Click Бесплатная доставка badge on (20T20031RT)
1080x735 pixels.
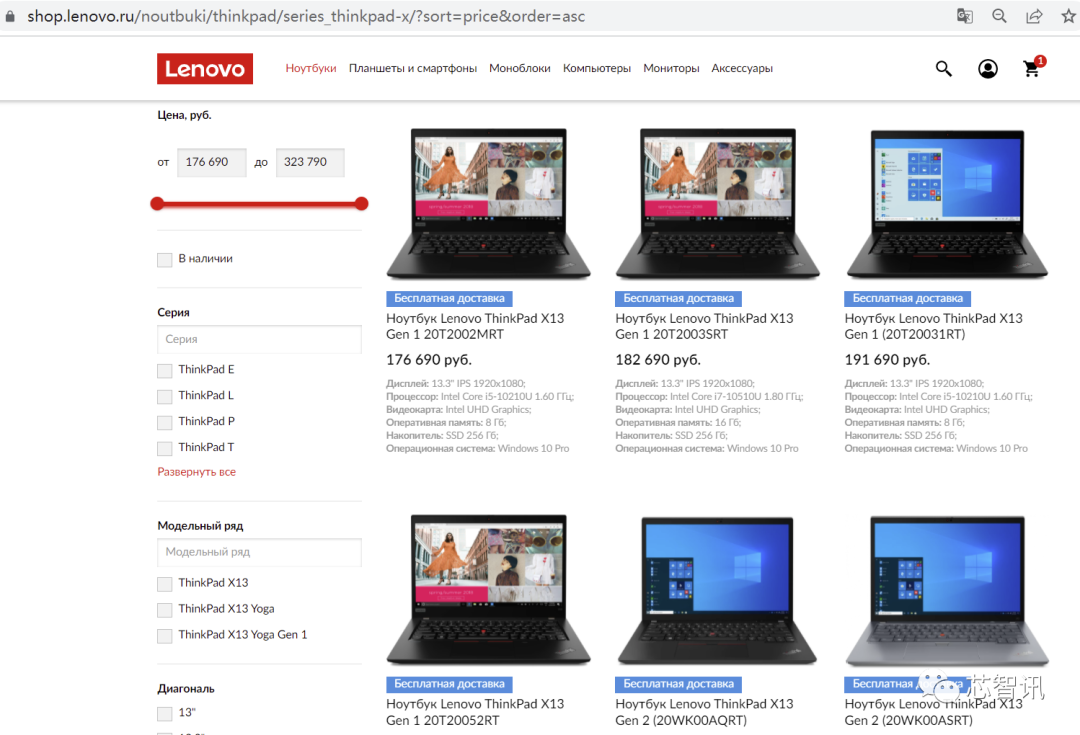[908, 298]
